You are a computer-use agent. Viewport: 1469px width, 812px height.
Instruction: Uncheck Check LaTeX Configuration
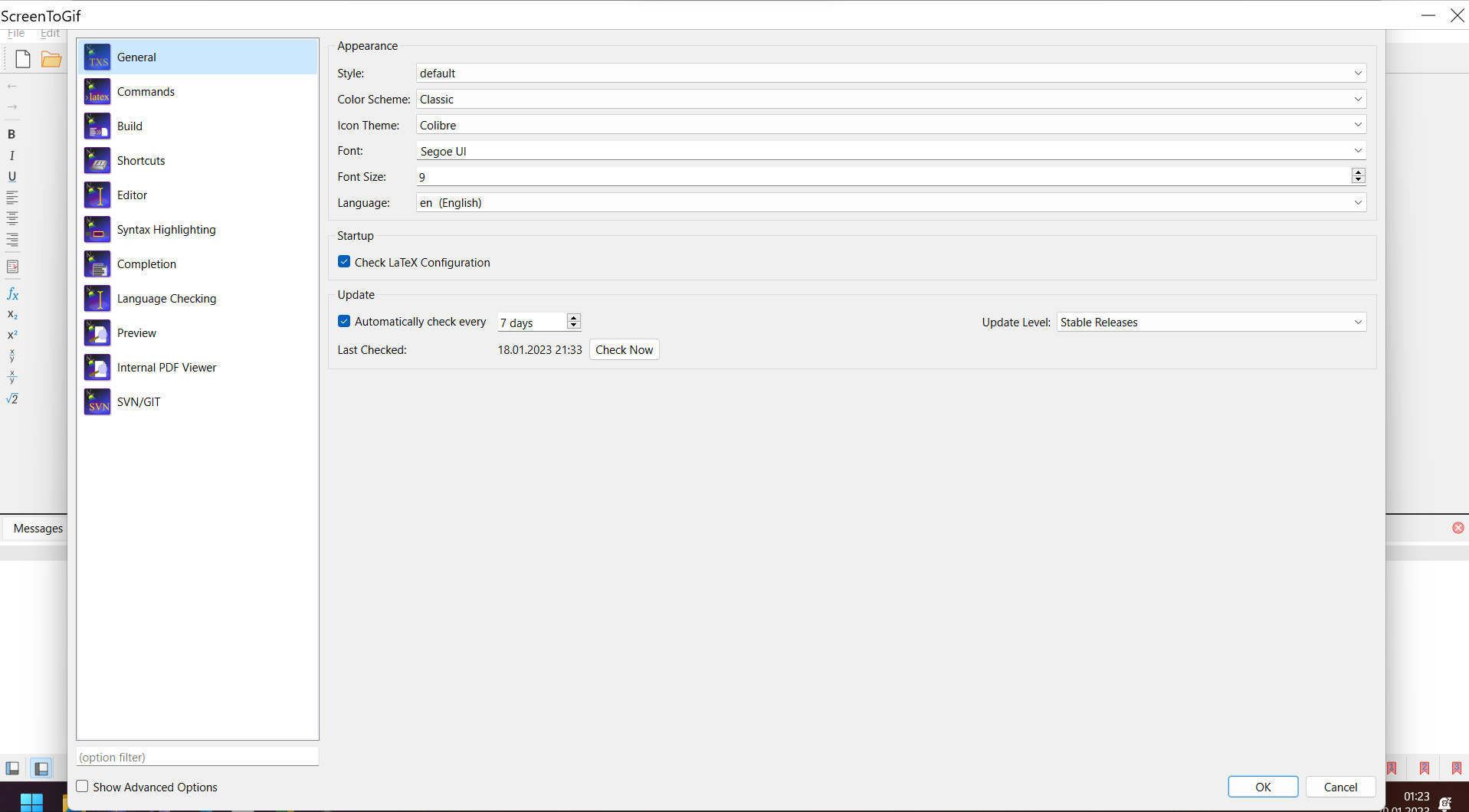344,261
